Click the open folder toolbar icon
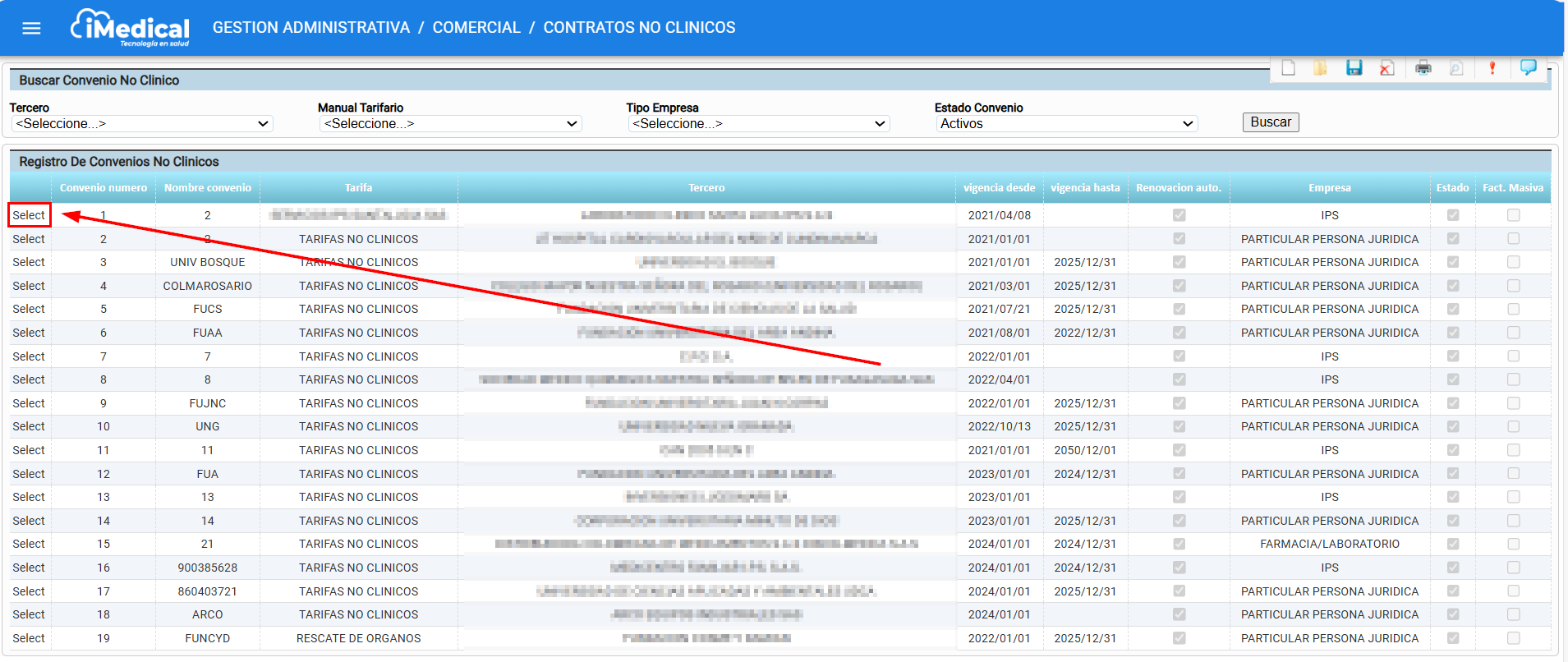The width and height of the screenshot is (1568, 662). pos(1320,68)
